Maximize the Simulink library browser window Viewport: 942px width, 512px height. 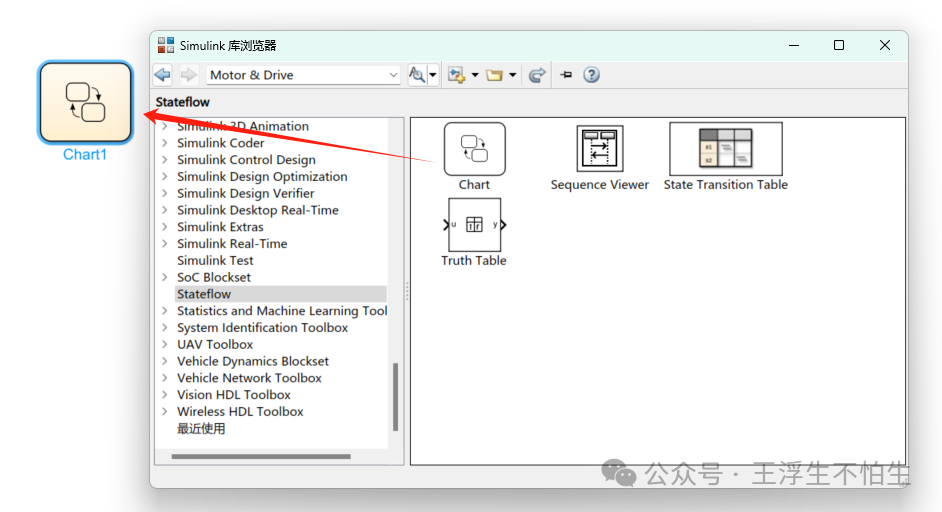click(x=839, y=46)
